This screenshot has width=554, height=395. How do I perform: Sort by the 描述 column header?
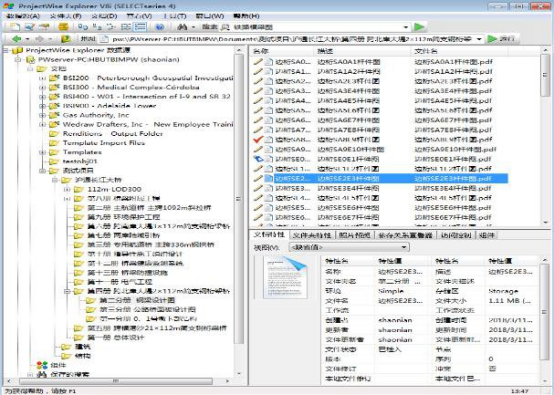tap(363, 51)
